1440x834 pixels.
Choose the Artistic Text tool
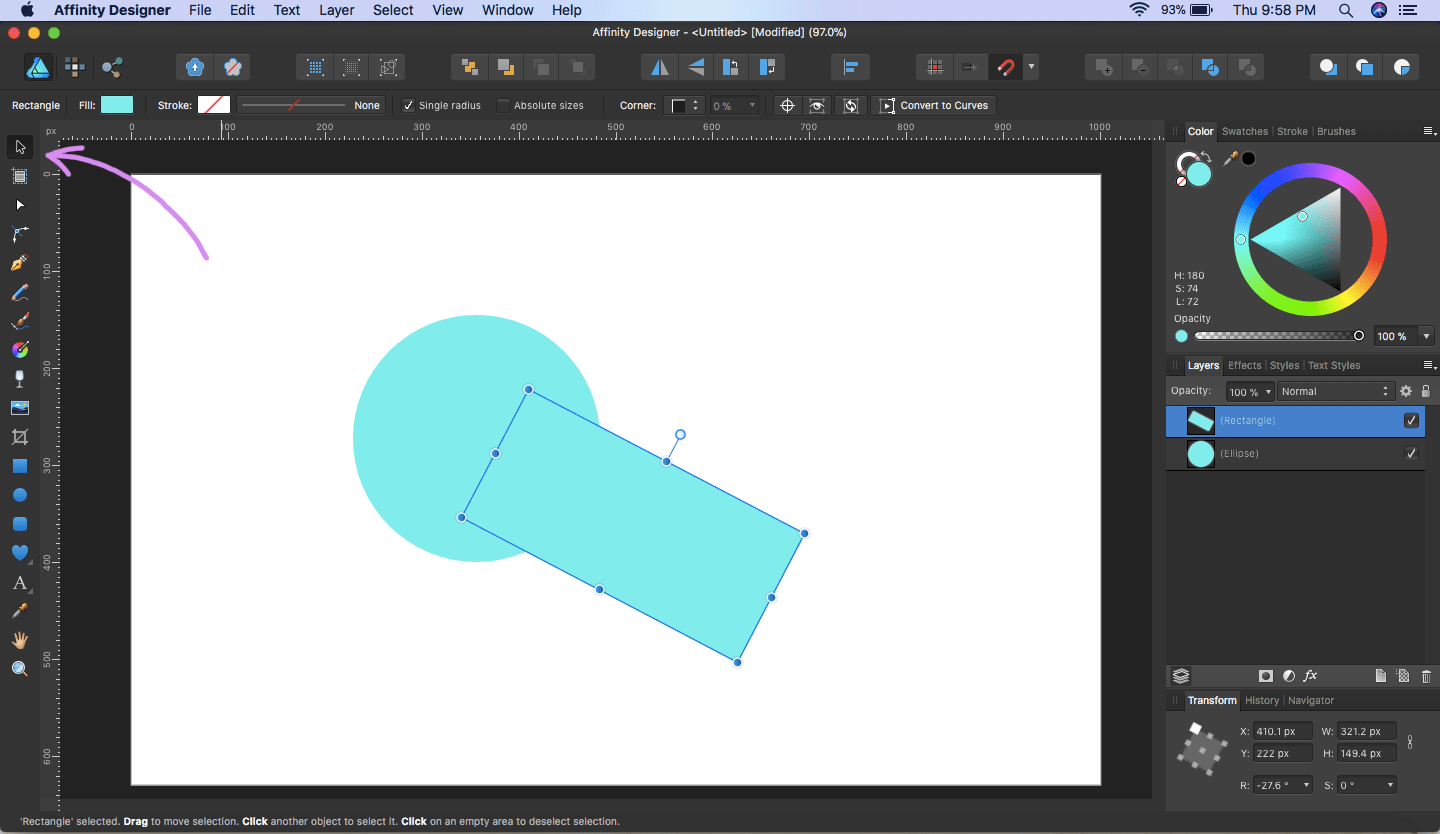click(20, 582)
